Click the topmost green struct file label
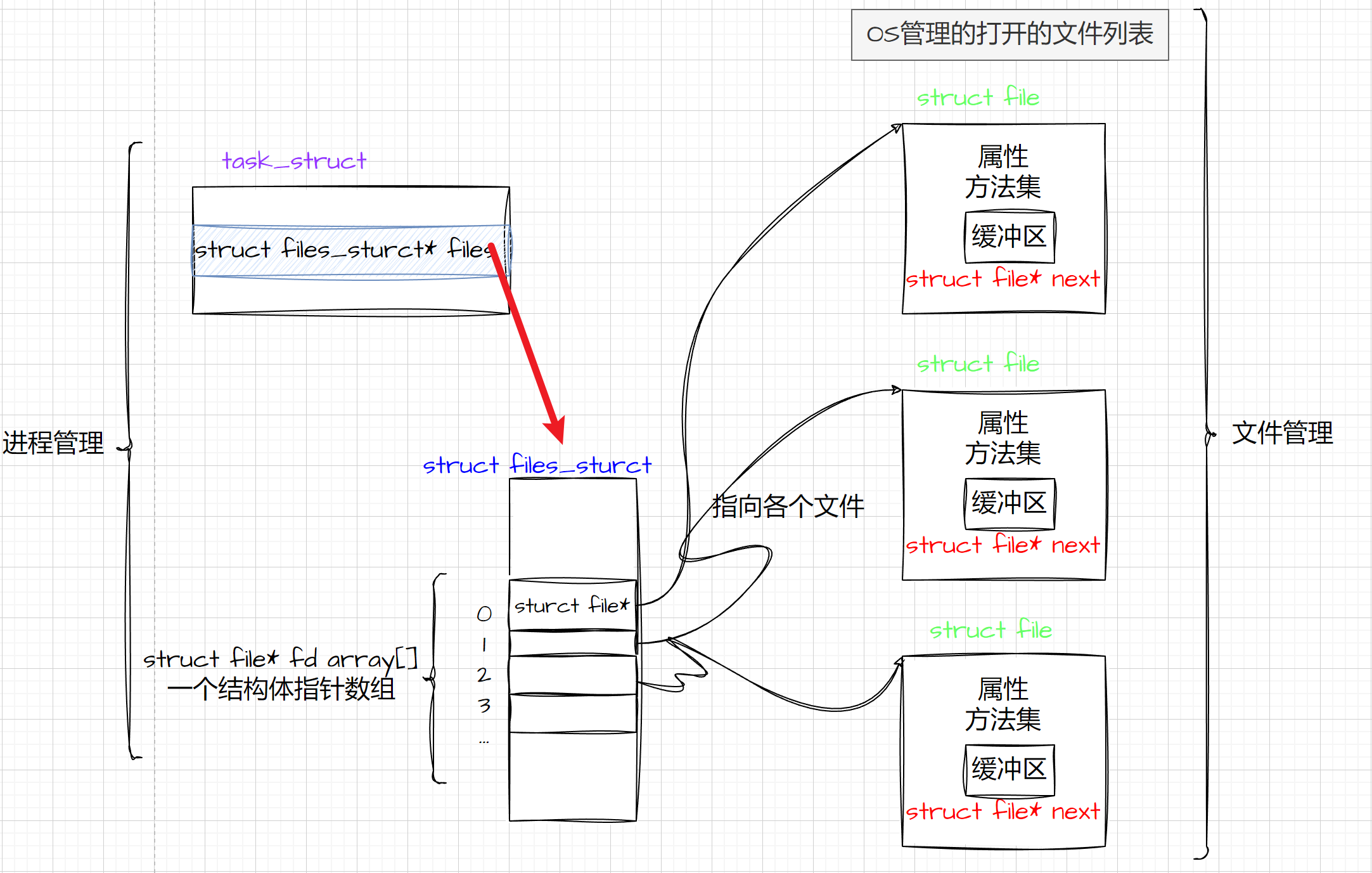1372x873 pixels. pos(978,97)
